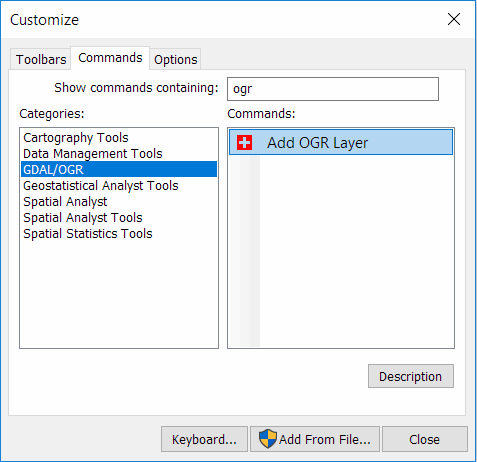Click the shield icon on Add From File

point(268,439)
